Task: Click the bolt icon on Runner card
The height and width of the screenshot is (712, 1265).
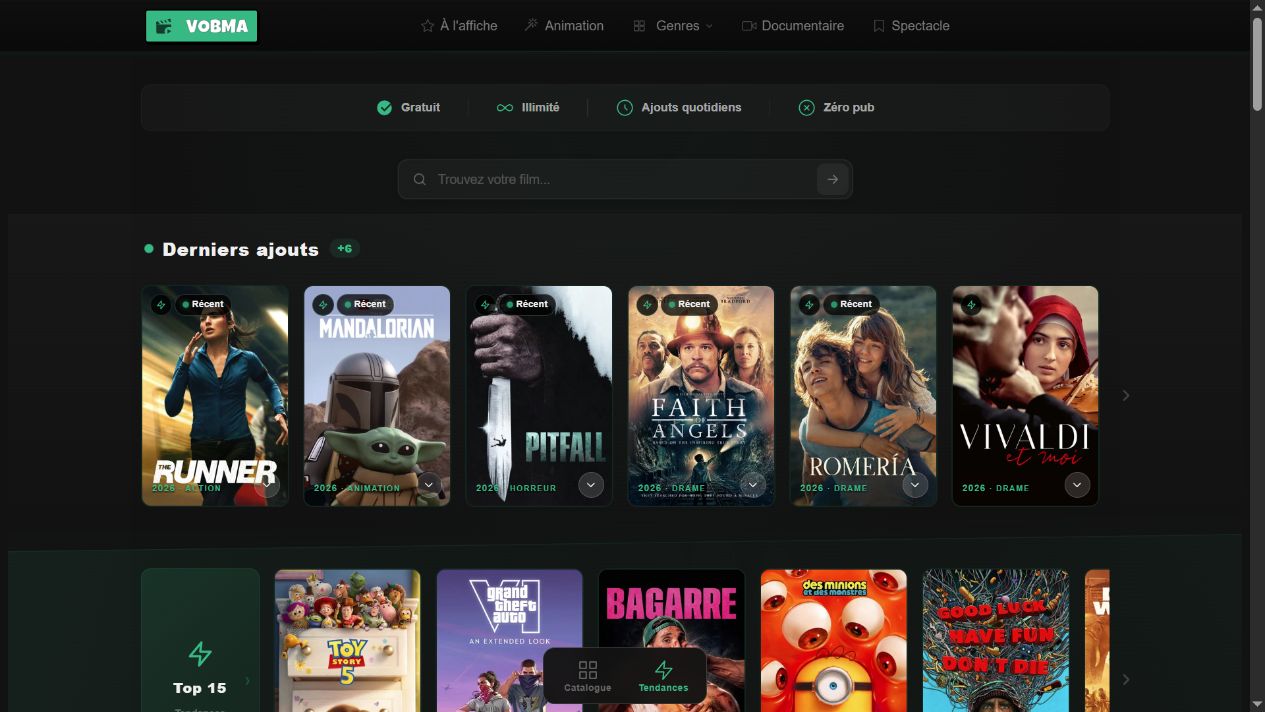Action: [x=161, y=304]
